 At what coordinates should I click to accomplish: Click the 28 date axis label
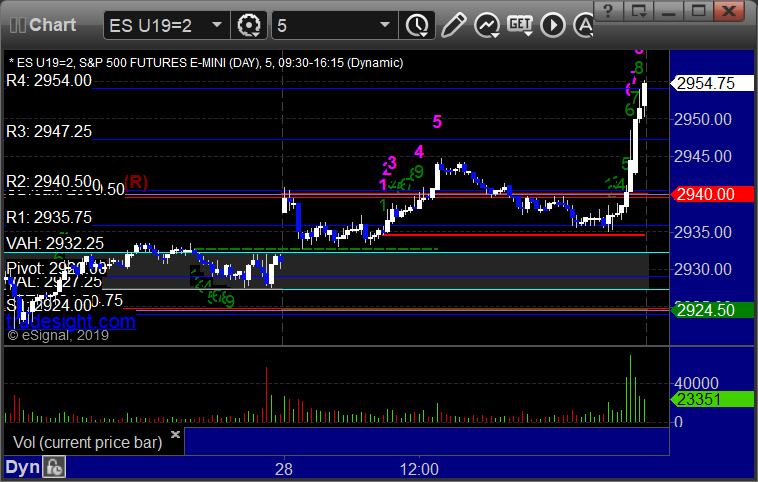click(284, 469)
